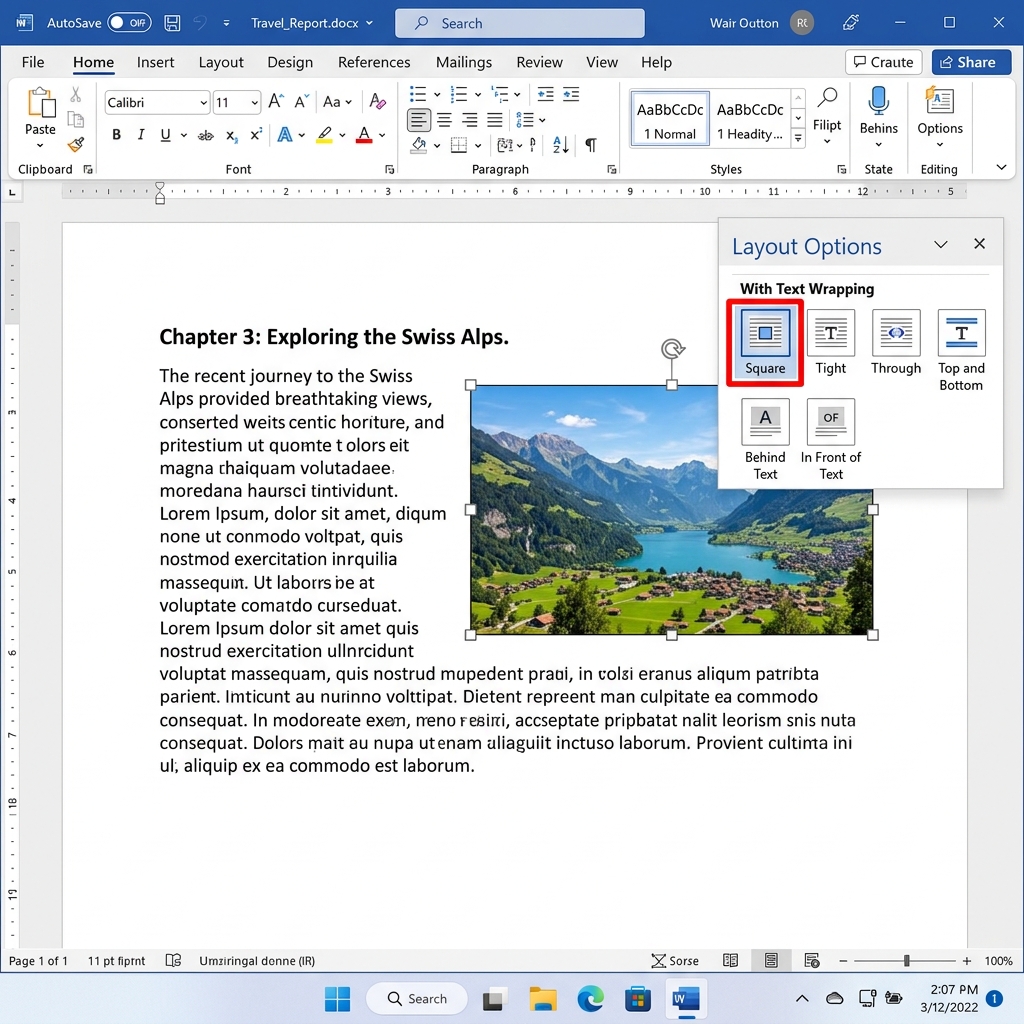Click the Share button

(x=970, y=62)
